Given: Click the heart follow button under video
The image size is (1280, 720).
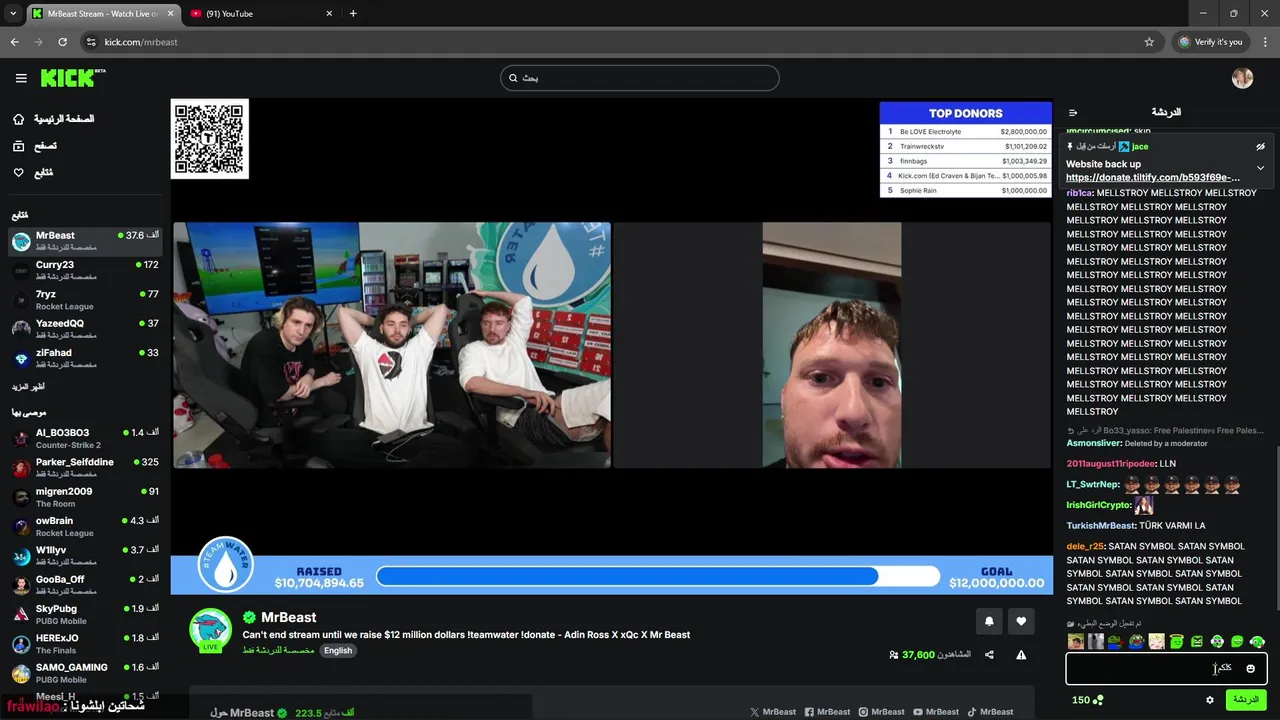Looking at the screenshot, I should point(1021,621).
